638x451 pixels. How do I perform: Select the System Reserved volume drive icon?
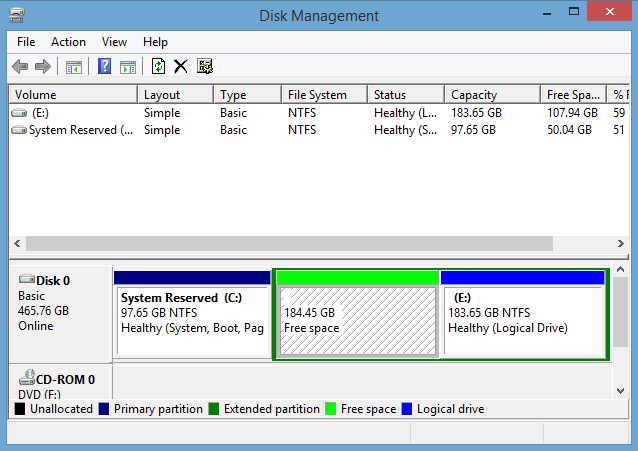tap(19, 130)
